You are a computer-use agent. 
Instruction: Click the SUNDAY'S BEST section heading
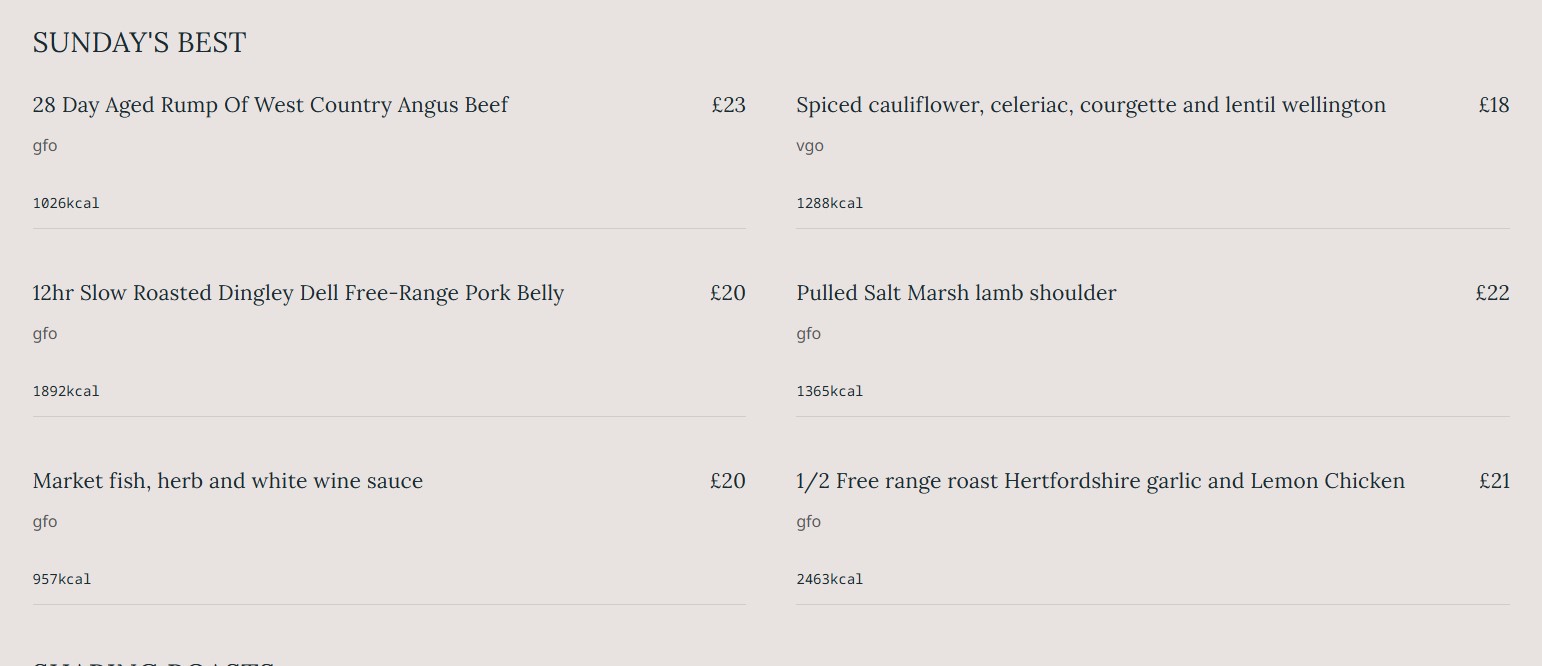click(139, 42)
